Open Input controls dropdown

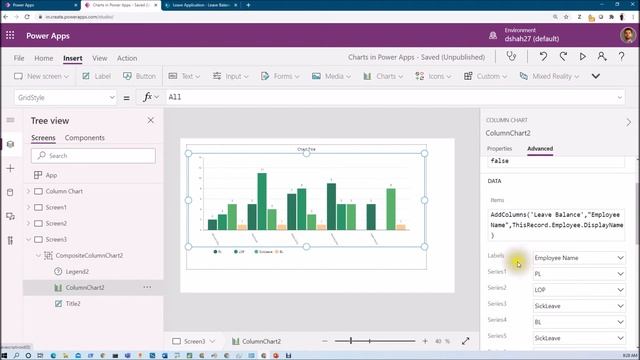(231, 76)
